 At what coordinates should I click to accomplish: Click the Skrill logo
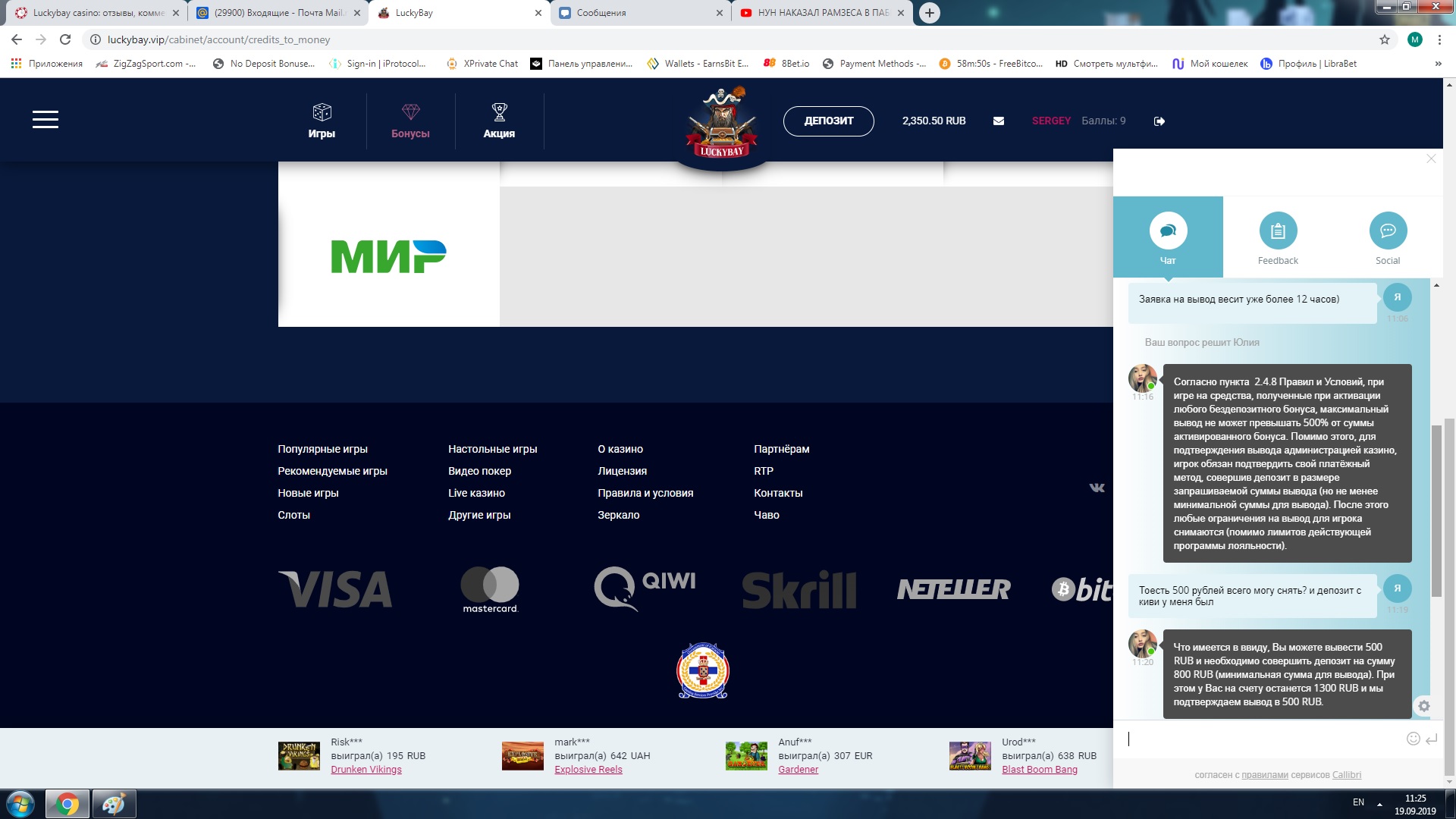tap(799, 590)
